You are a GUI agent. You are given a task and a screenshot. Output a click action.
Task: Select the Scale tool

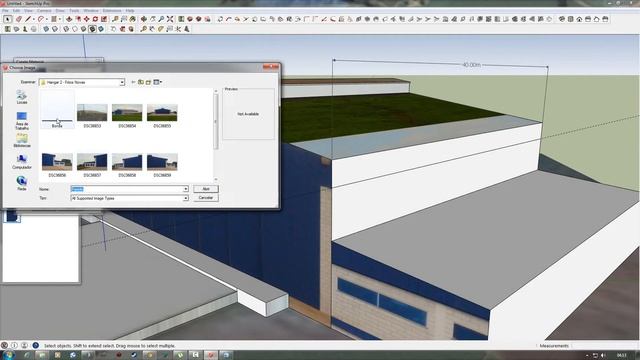click(x=104, y=19)
